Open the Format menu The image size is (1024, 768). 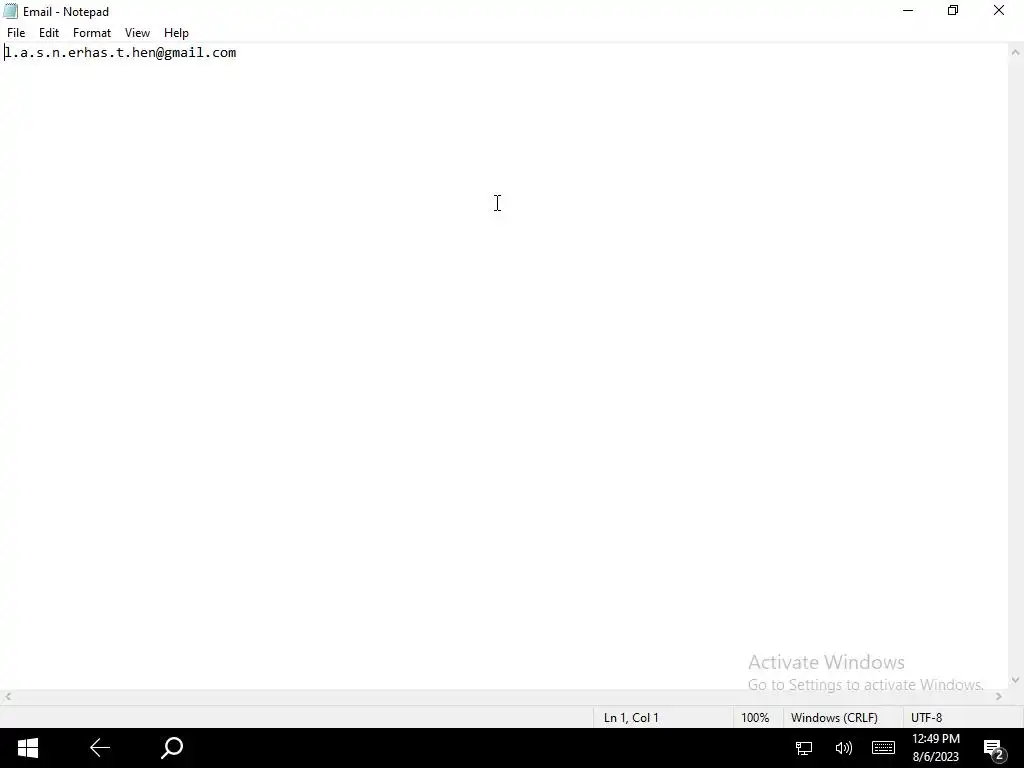click(91, 33)
